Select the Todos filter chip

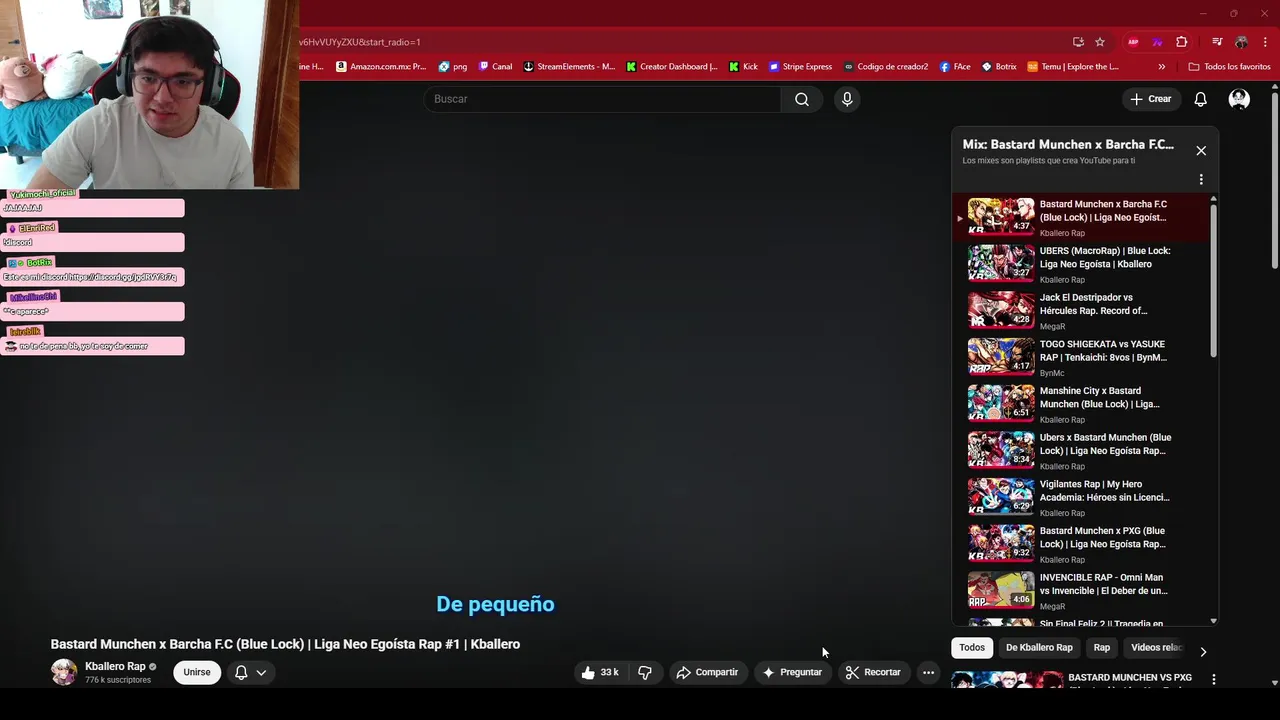pyautogui.click(x=972, y=648)
